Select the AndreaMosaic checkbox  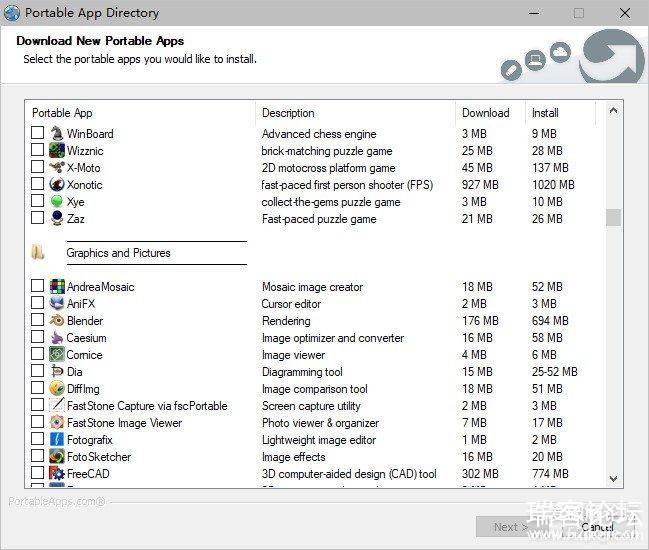coord(37,286)
